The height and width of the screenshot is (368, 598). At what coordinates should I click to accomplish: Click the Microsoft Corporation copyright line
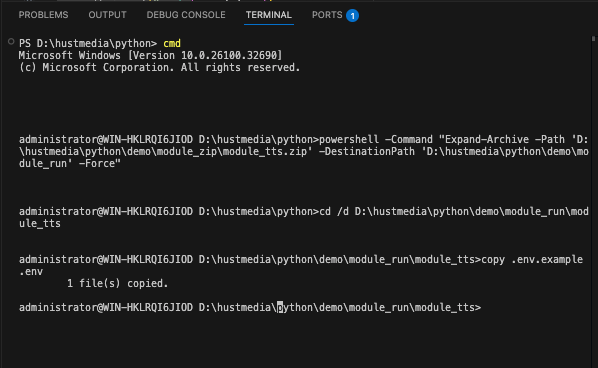(159, 67)
